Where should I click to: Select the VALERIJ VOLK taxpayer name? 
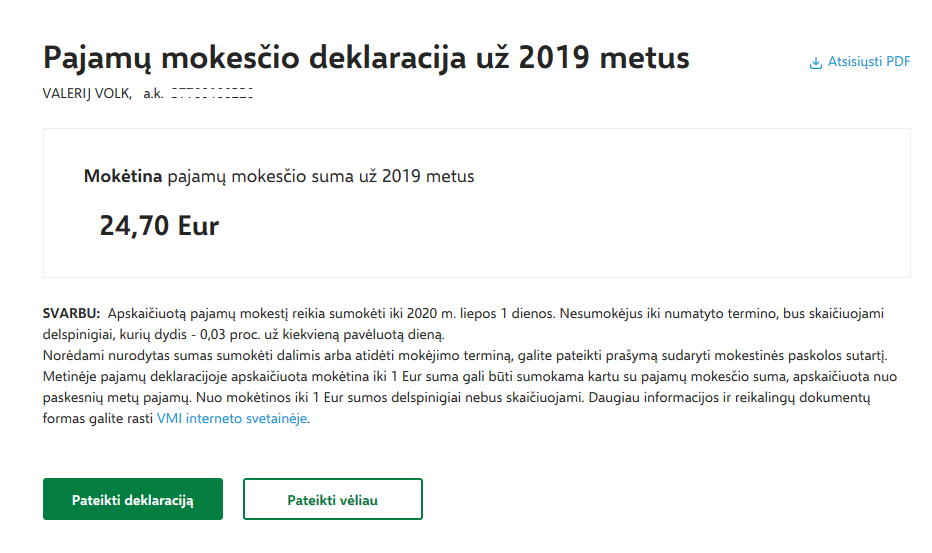[87, 93]
